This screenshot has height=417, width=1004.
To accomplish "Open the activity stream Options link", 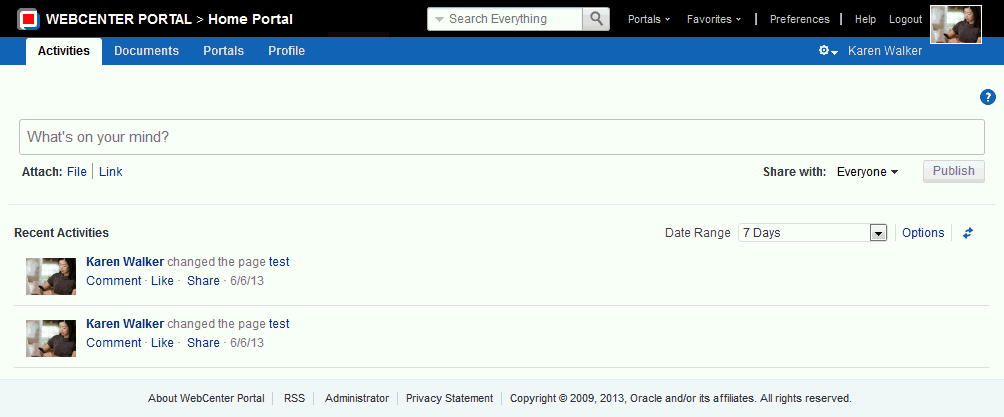I will coord(923,233).
